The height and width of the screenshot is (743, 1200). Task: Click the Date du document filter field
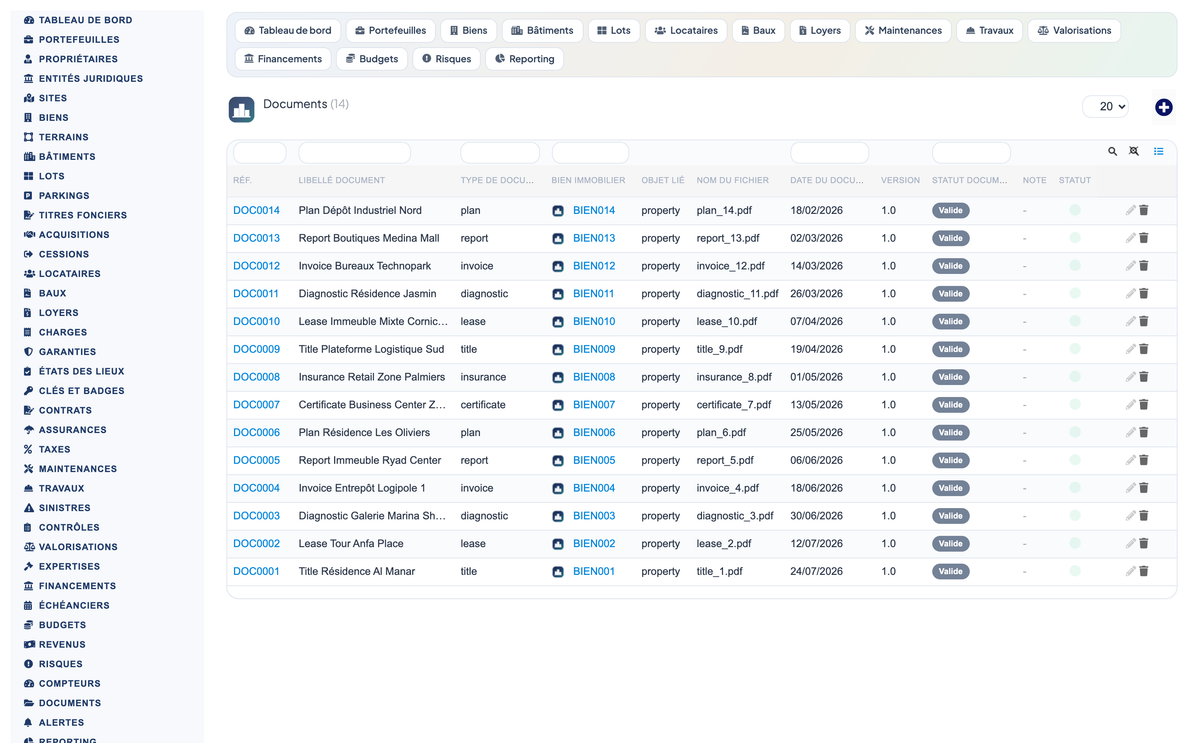tap(829, 153)
